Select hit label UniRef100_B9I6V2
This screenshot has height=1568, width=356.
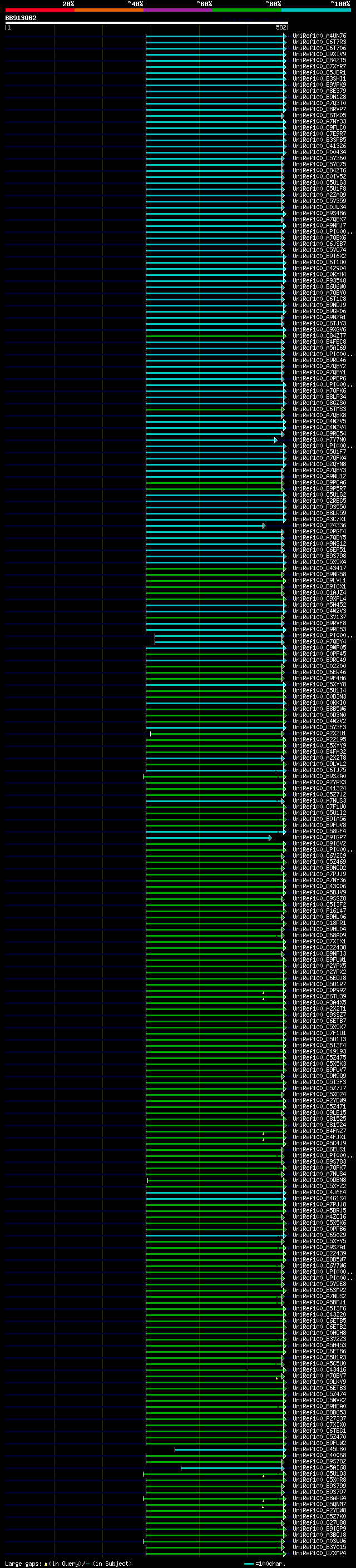[x=319, y=844]
